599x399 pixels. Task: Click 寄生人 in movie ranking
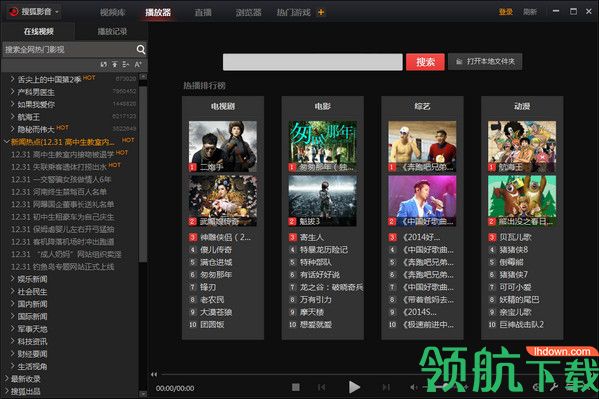coord(312,237)
